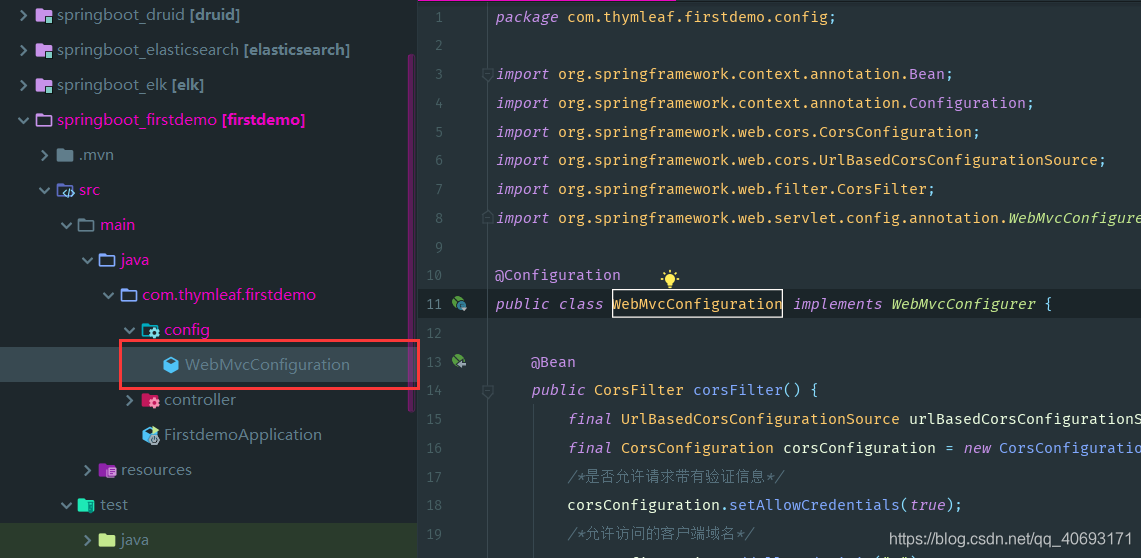Expand the springboot_druid module

(x=23, y=15)
